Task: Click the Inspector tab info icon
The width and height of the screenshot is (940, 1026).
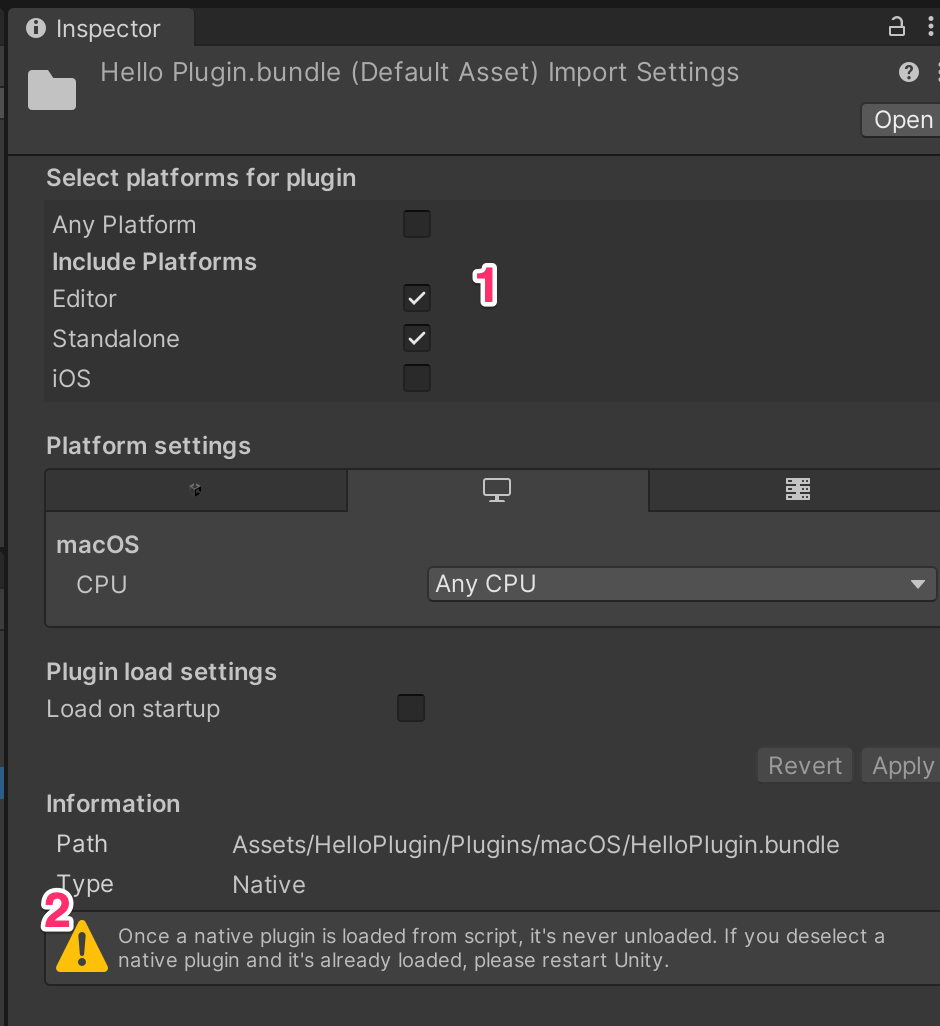Action: 36,28
